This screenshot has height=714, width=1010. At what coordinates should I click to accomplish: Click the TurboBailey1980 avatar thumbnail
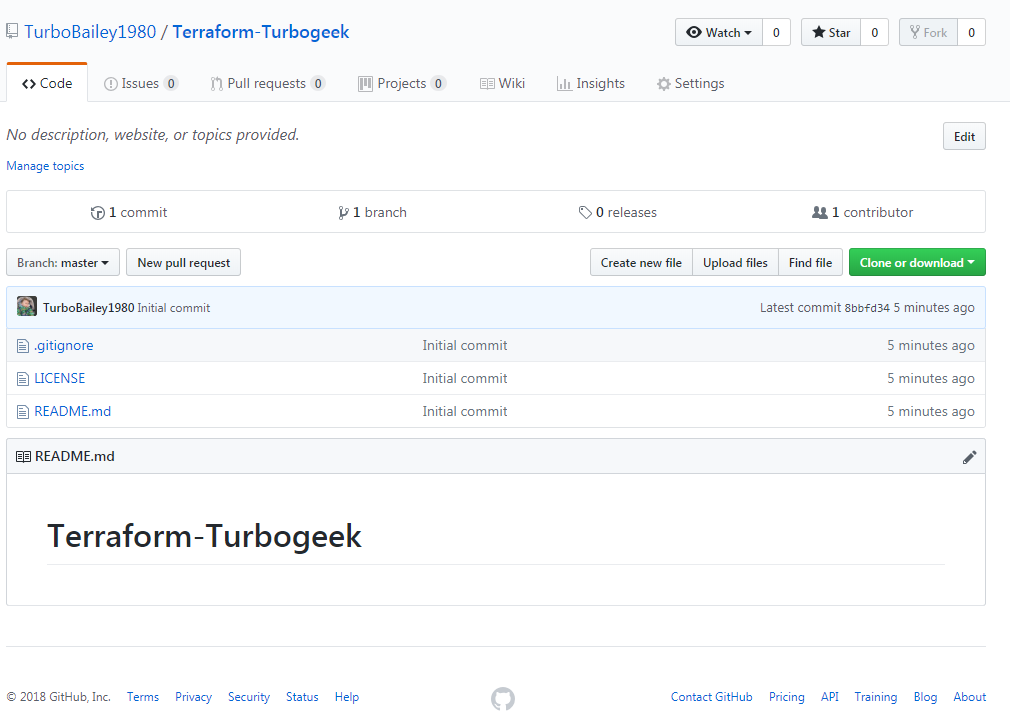tap(26, 306)
